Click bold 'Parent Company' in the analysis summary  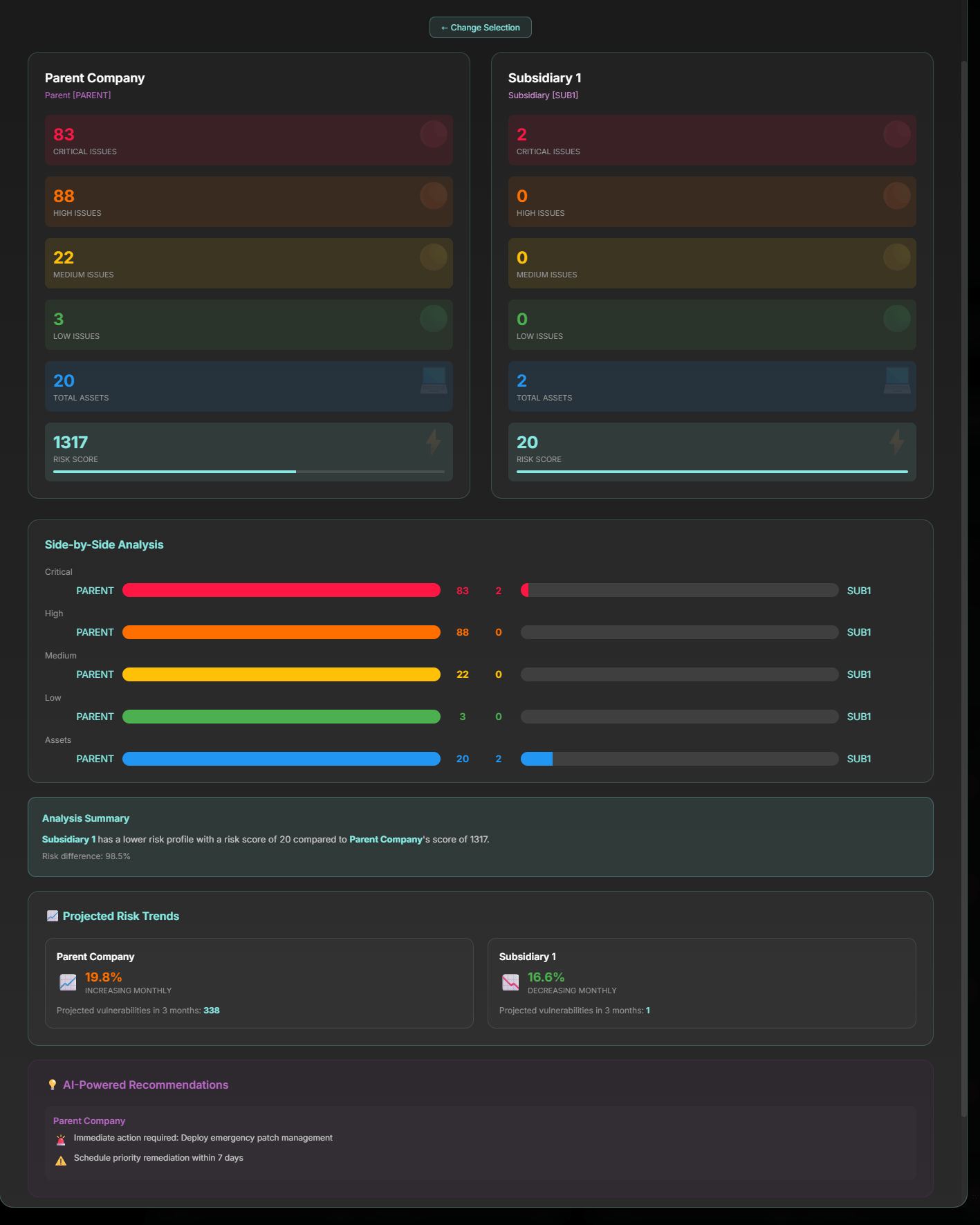tap(386, 839)
